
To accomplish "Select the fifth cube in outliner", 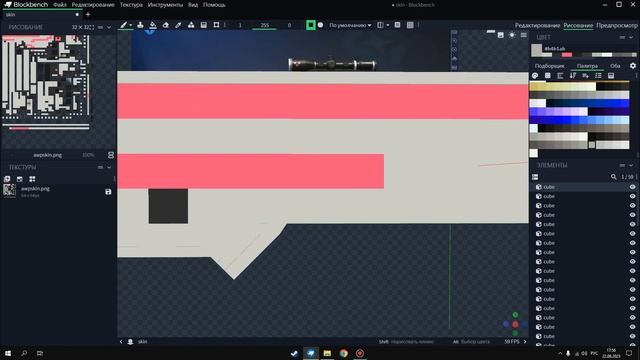I will (584, 224).
